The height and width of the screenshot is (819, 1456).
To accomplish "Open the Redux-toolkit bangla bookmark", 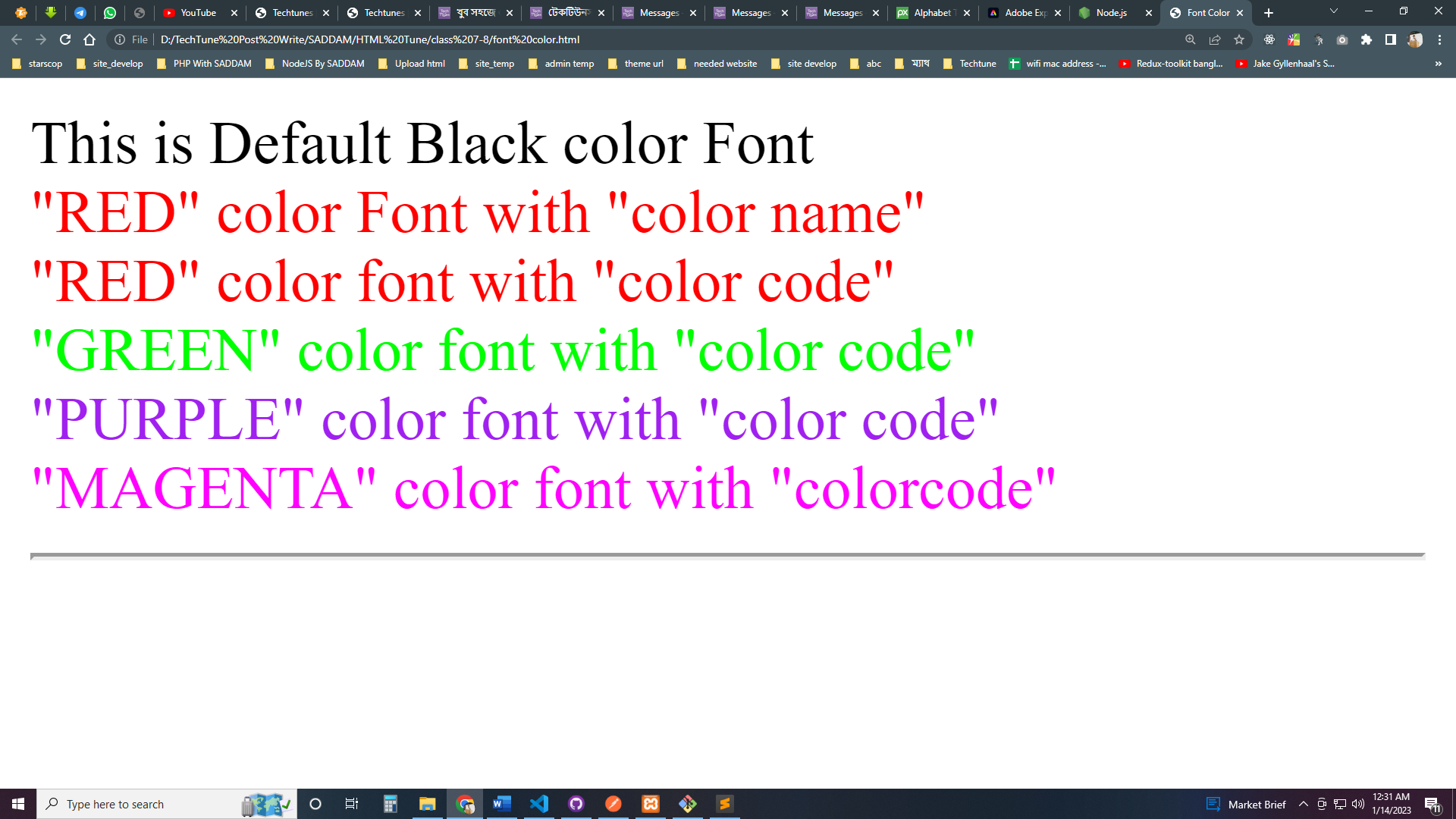I will (x=1171, y=64).
